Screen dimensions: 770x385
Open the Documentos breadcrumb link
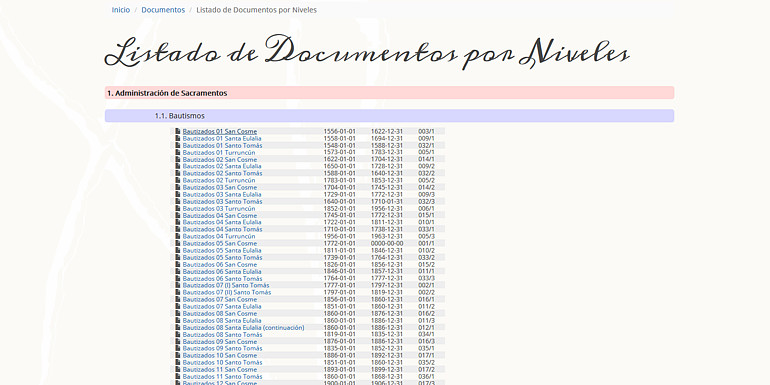[x=163, y=10]
